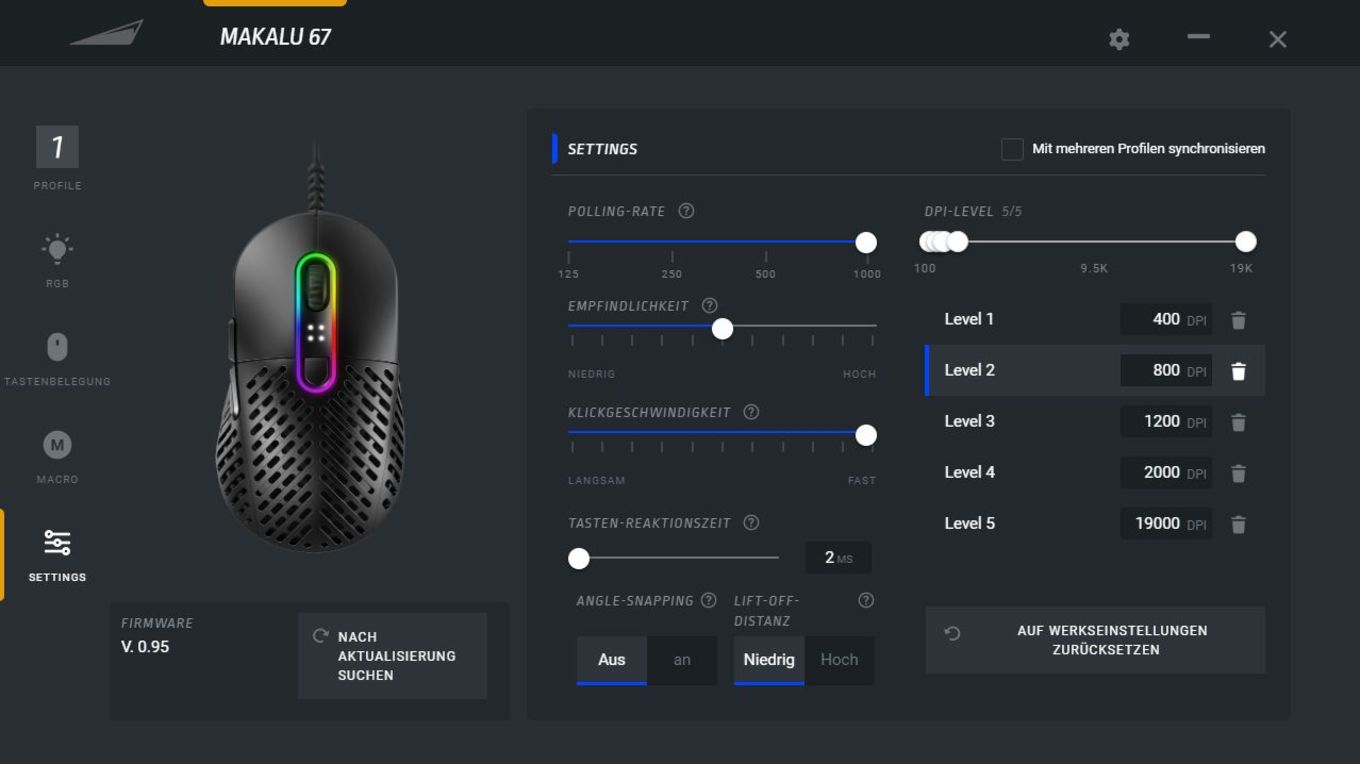This screenshot has width=1360, height=764.
Task: Click the 2 MS reaction time field
Action: (x=838, y=558)
